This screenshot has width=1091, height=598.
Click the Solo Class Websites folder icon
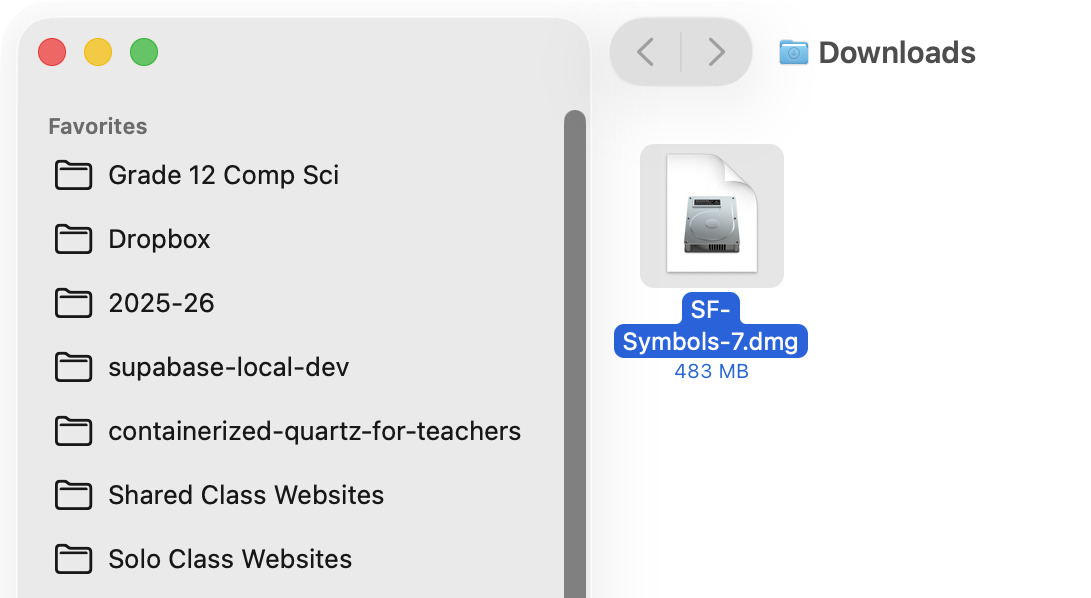pyautogui.click(x=73, y=559)
